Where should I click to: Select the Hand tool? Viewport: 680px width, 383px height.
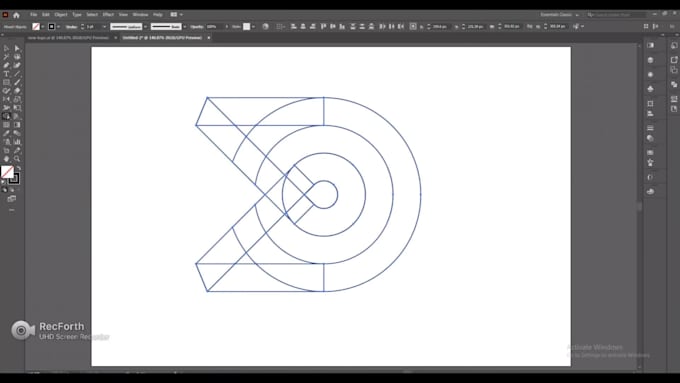click(x=6, y=159)
